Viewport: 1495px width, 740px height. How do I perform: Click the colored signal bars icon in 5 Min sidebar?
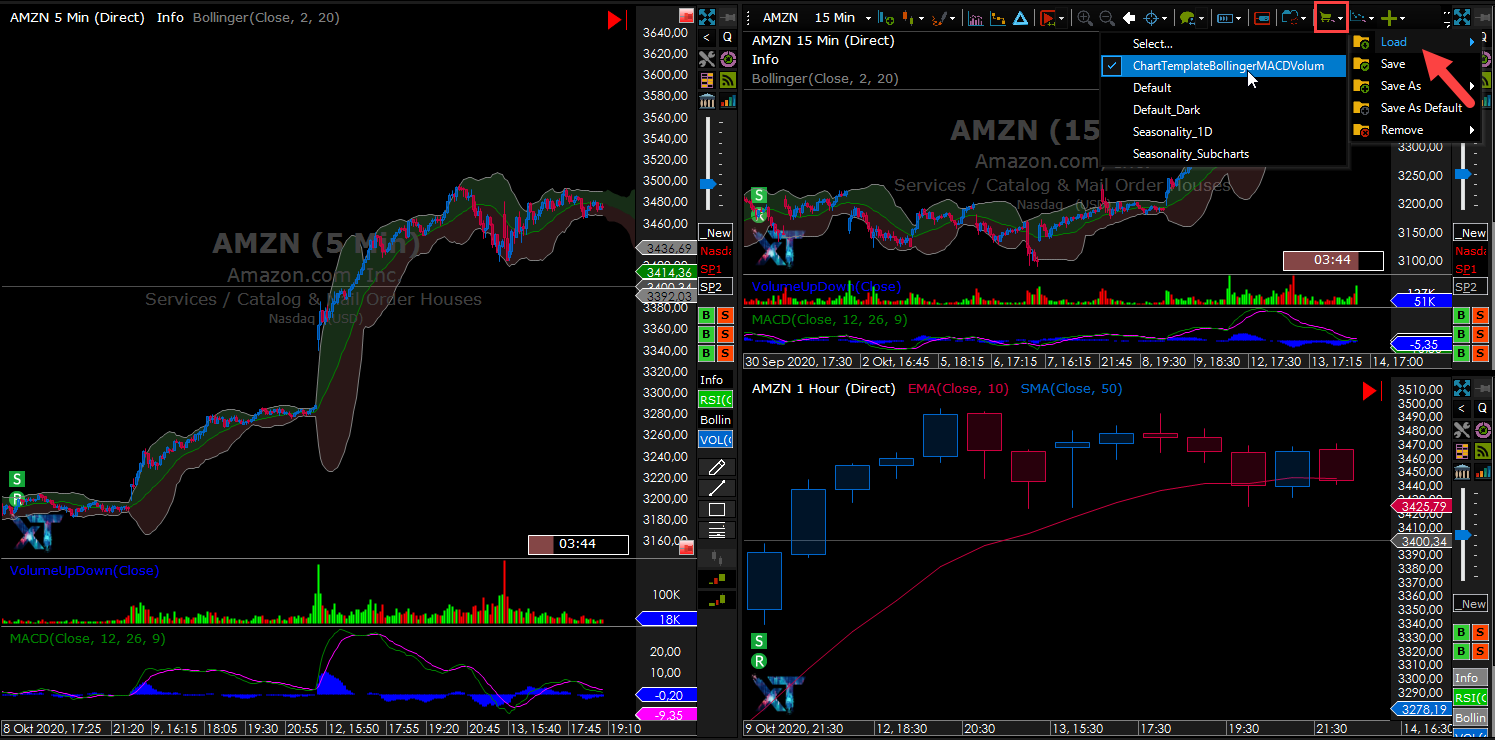point(727,101)
